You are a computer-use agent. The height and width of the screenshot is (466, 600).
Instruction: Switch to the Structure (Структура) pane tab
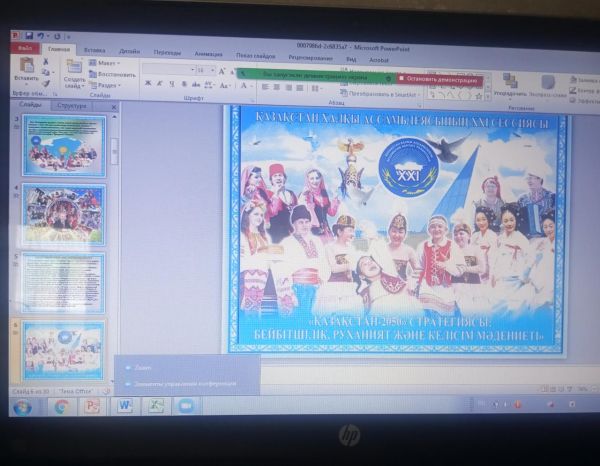[72, 105]
